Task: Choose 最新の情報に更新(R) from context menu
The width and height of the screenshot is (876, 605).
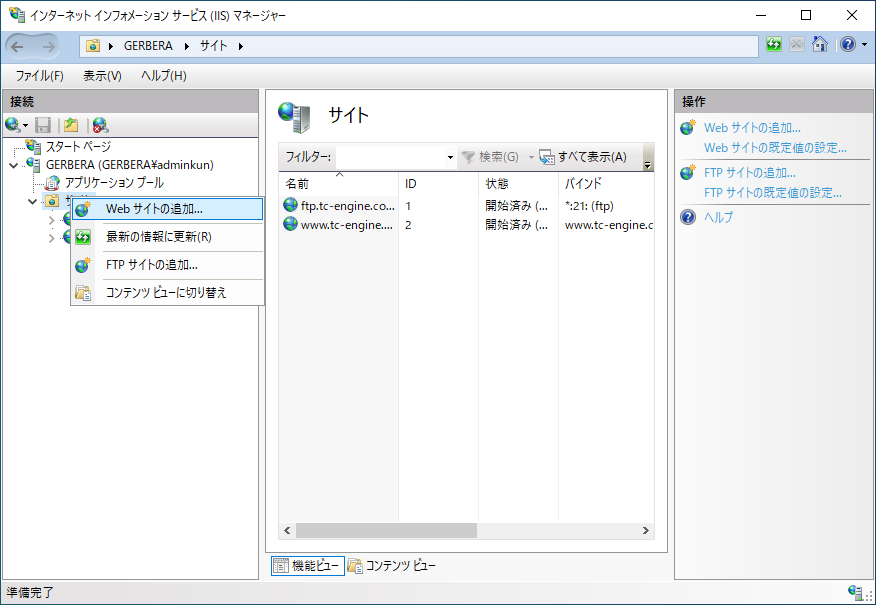Action: coord(167,237)
